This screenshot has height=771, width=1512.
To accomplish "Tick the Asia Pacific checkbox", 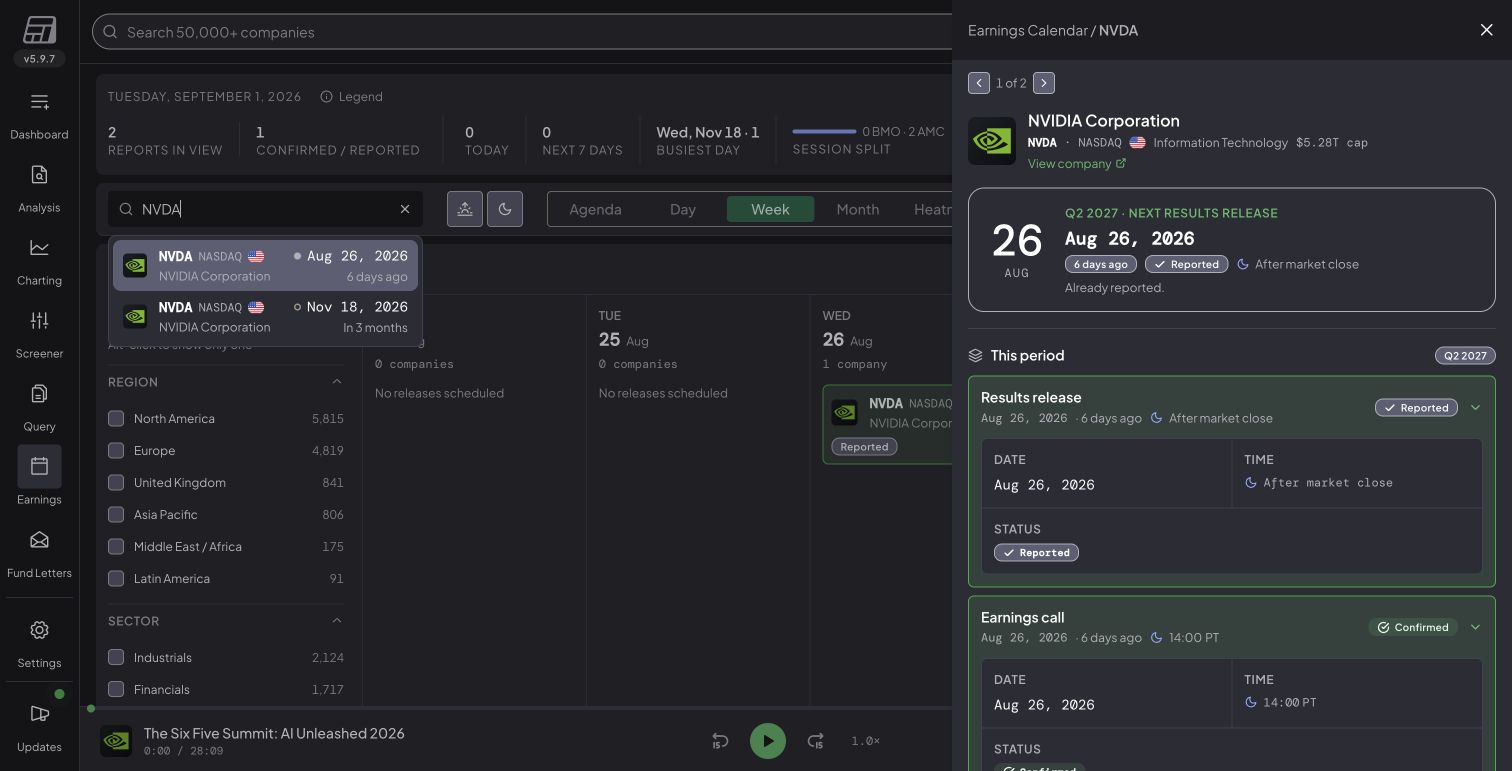I will [x=116, y=515].
